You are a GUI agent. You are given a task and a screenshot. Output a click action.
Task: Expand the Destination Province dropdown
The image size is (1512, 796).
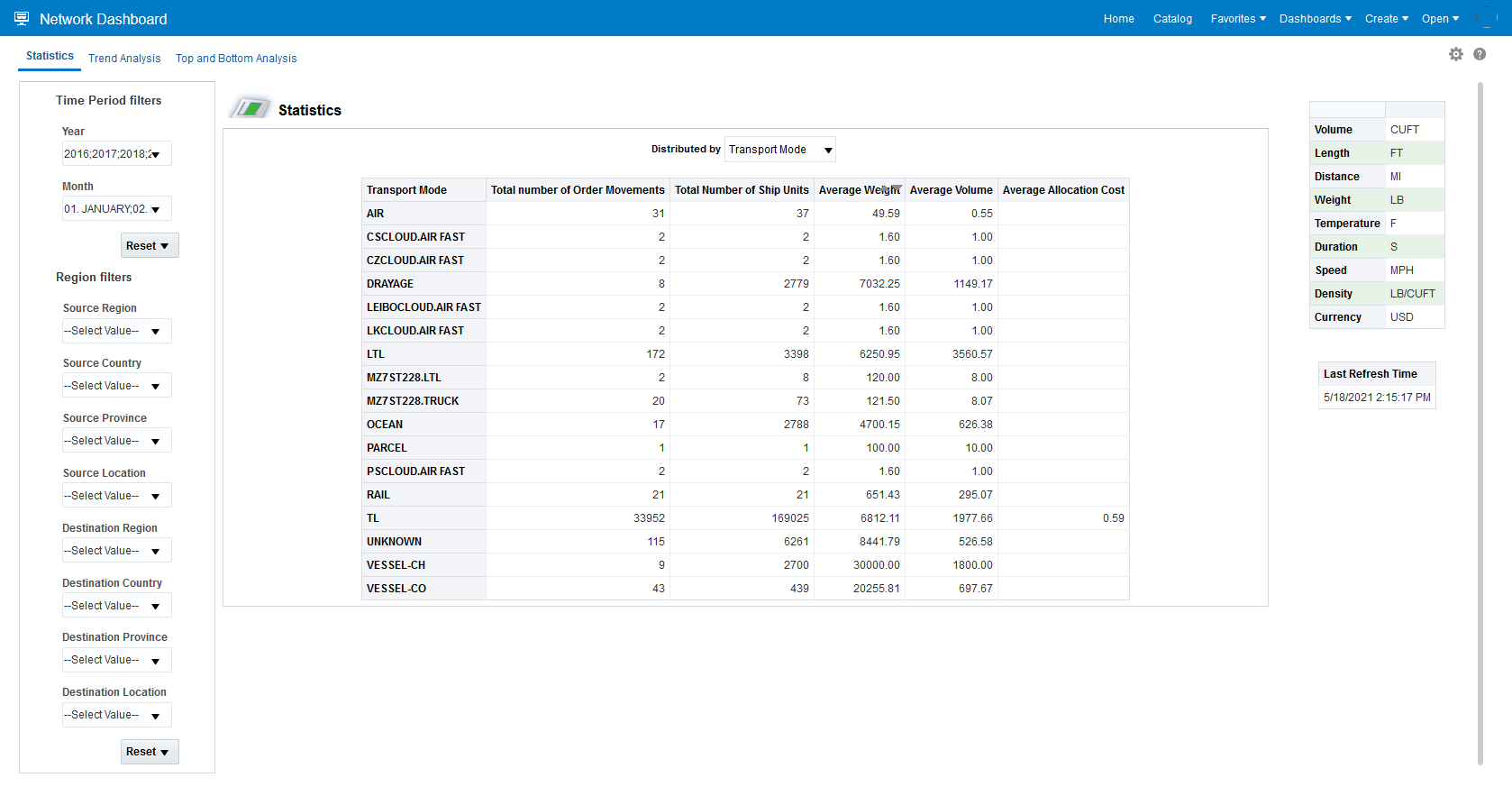(x=116, y=660)
